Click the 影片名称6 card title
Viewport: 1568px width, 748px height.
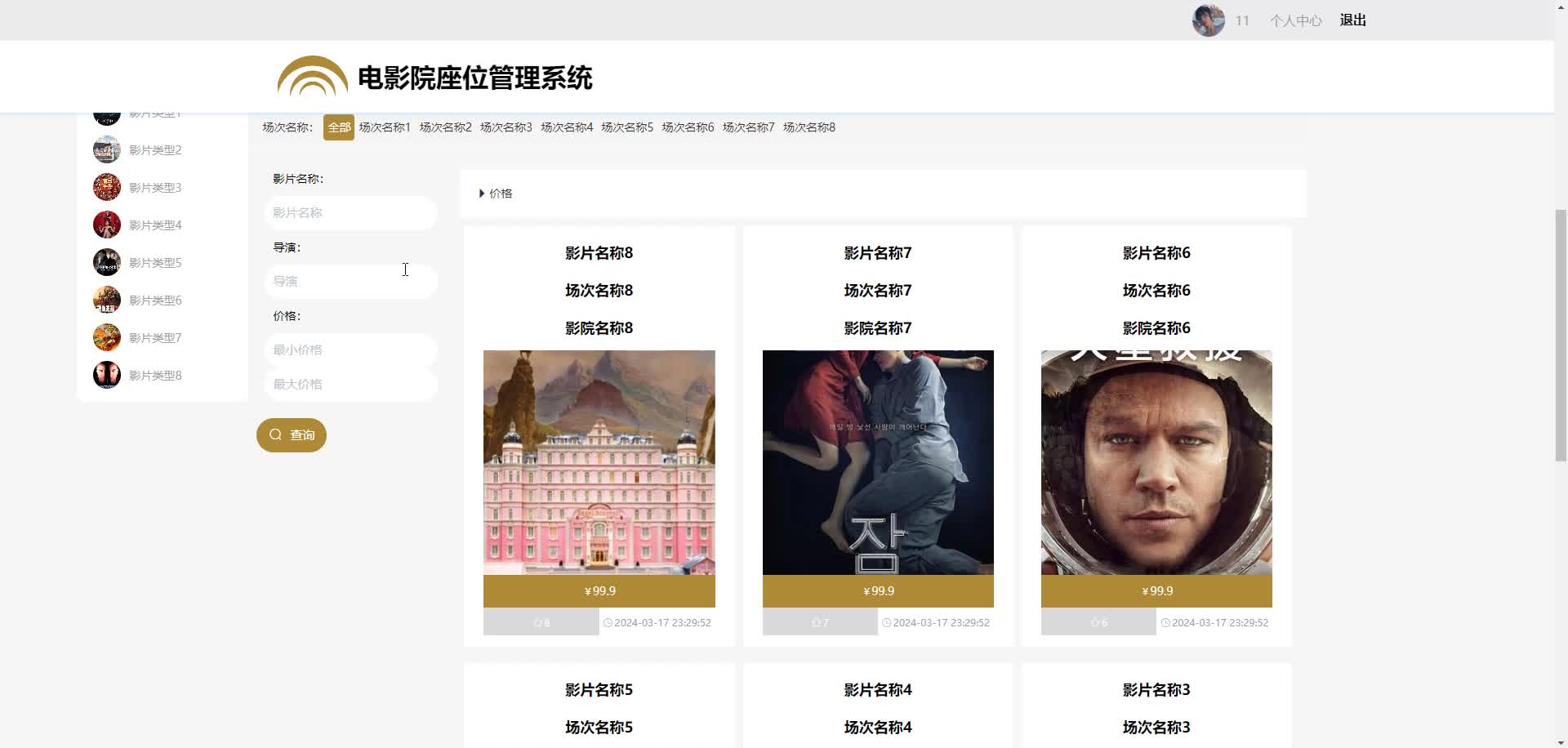tap(1156, 253)
